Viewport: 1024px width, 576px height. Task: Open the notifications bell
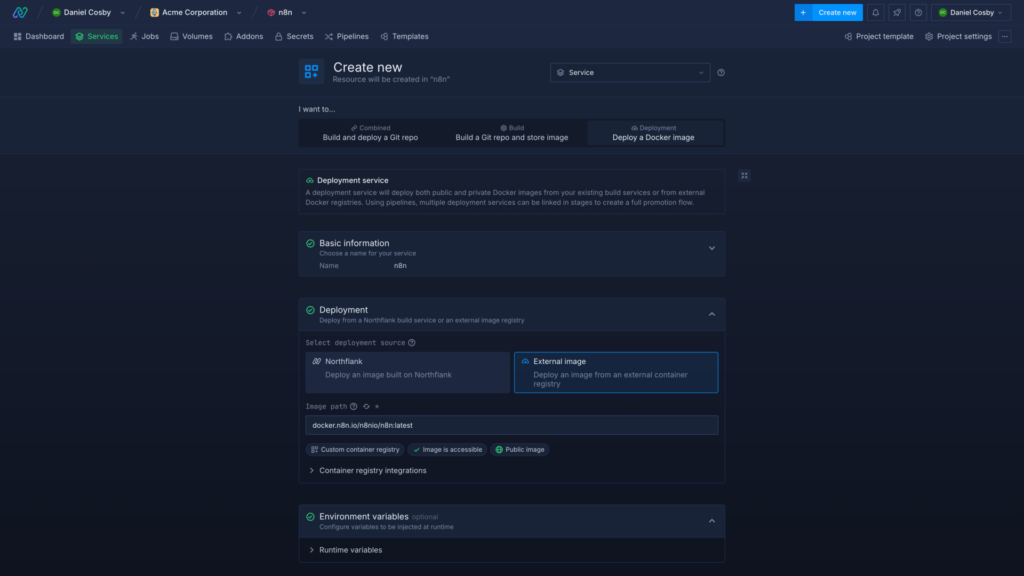click(876, 12)
